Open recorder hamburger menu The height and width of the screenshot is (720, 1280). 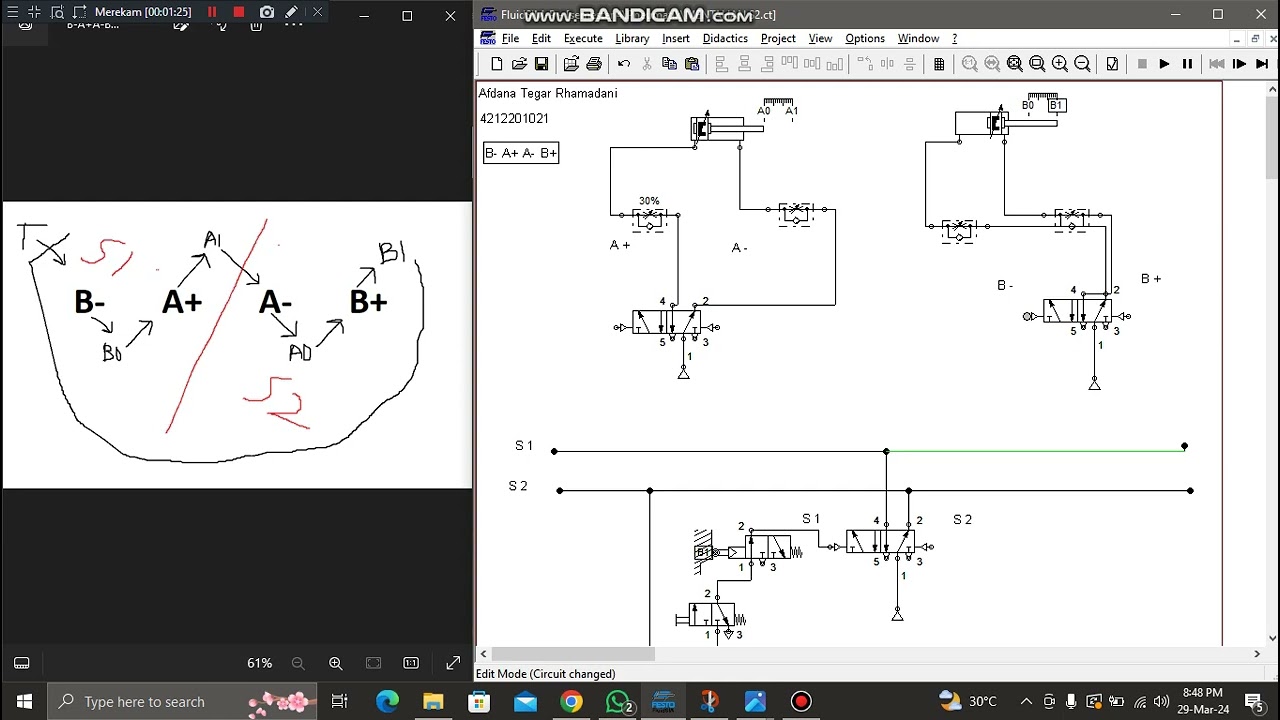pos(12,12)
